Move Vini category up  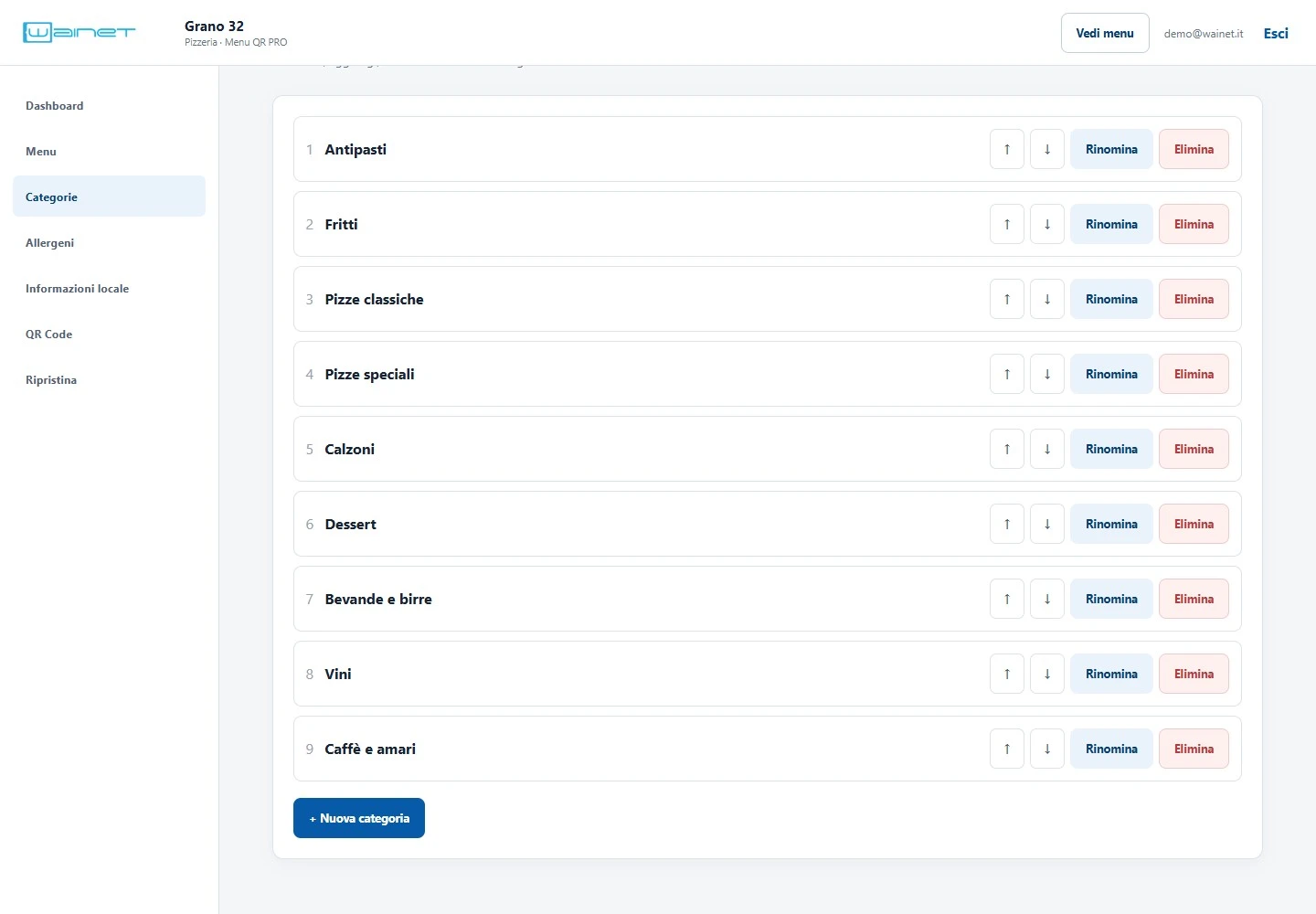point(1007,674)
